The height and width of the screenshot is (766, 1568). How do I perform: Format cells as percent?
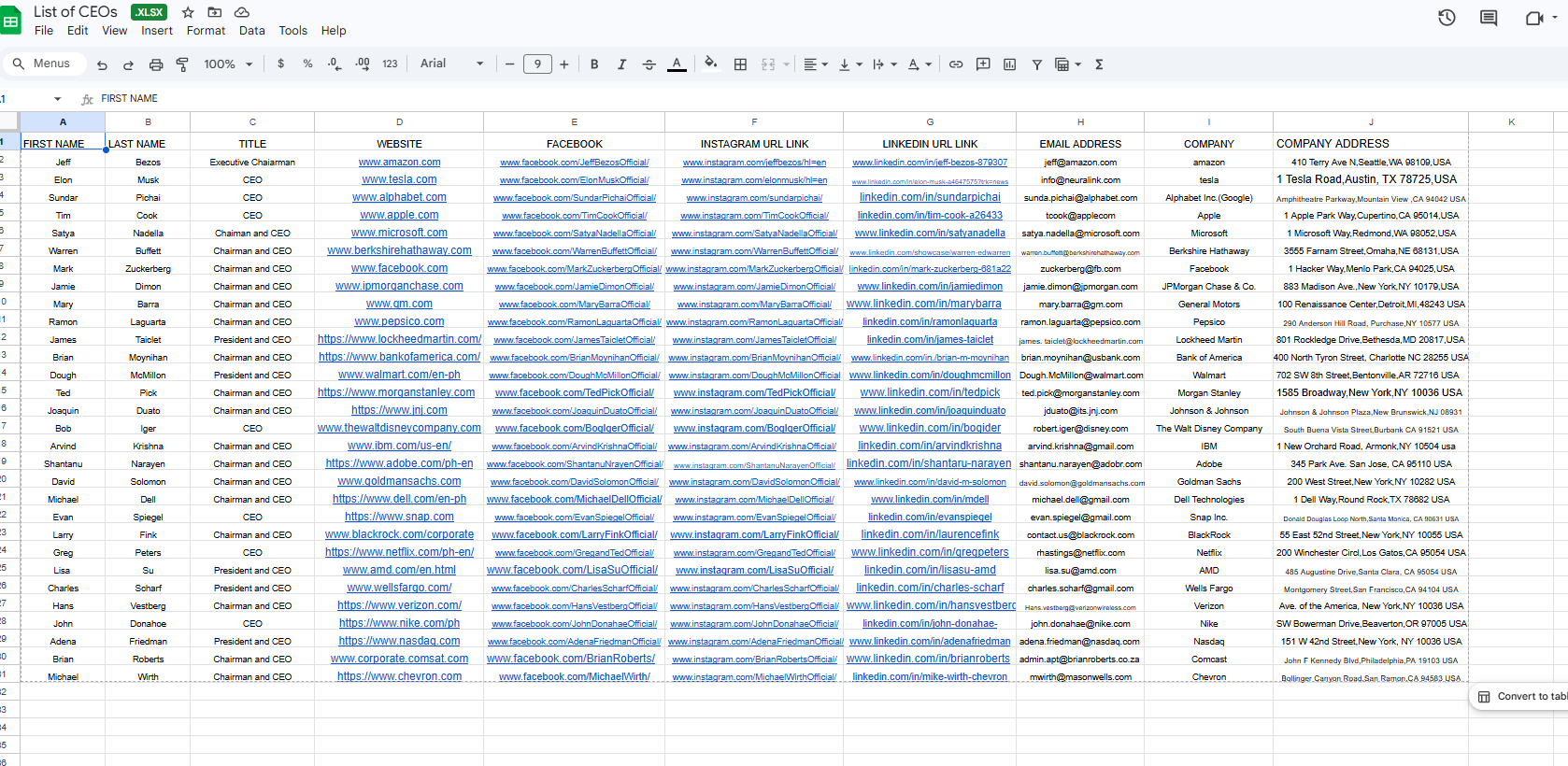307,64
